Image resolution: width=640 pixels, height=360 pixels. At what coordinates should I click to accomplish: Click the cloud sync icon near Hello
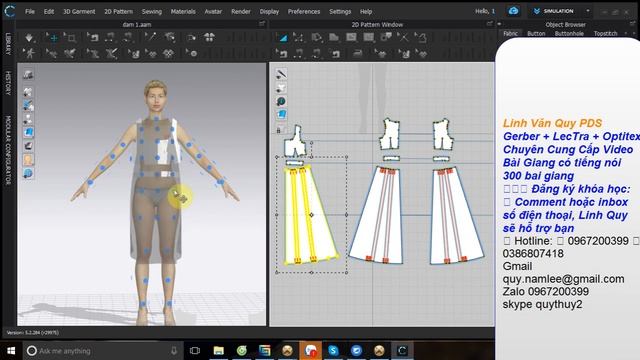coord(513,11)
